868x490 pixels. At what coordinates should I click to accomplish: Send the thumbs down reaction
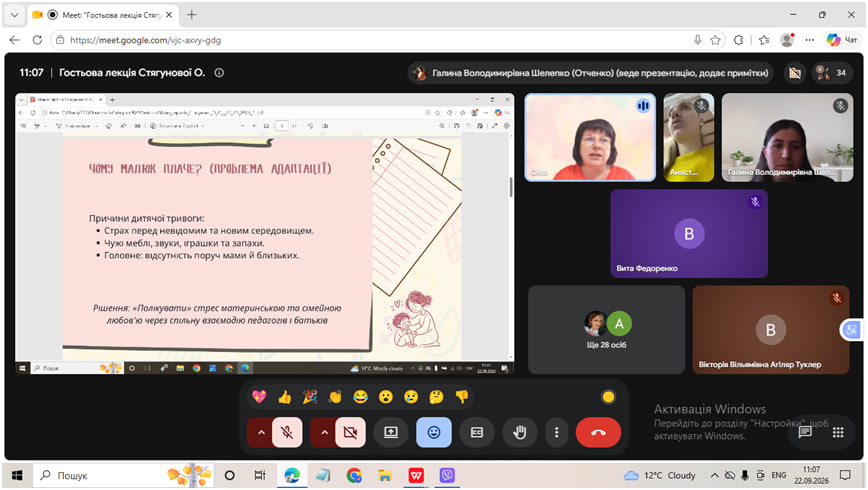click(462, 396)
